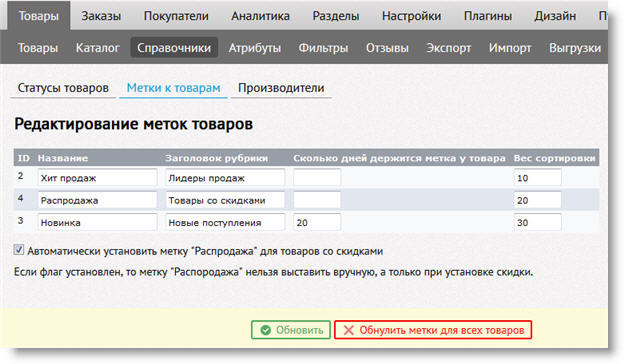Select the Справочники submenu item
The image size is (624, 364).
pyautogui.click(x=174, y=48)
